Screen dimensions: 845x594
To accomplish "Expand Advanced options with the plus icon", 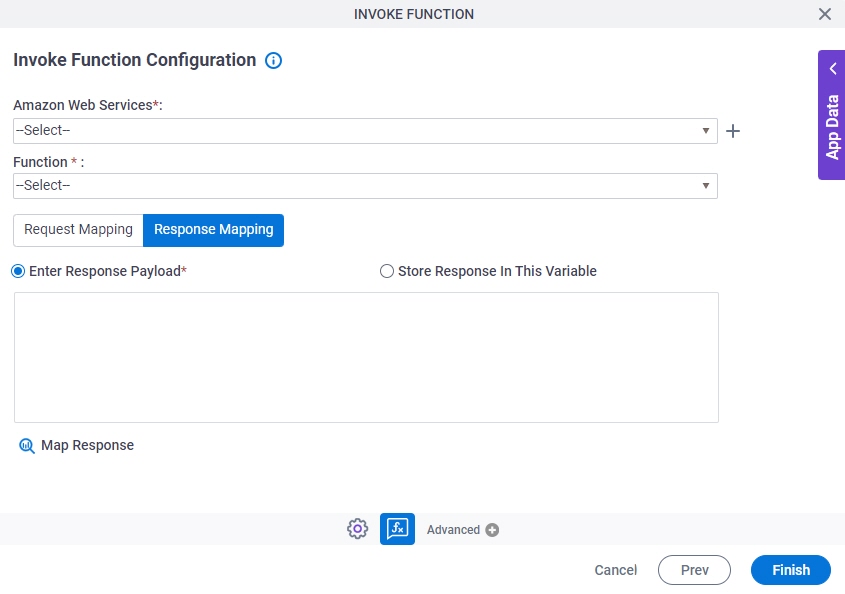I will [x=491, y=530].
